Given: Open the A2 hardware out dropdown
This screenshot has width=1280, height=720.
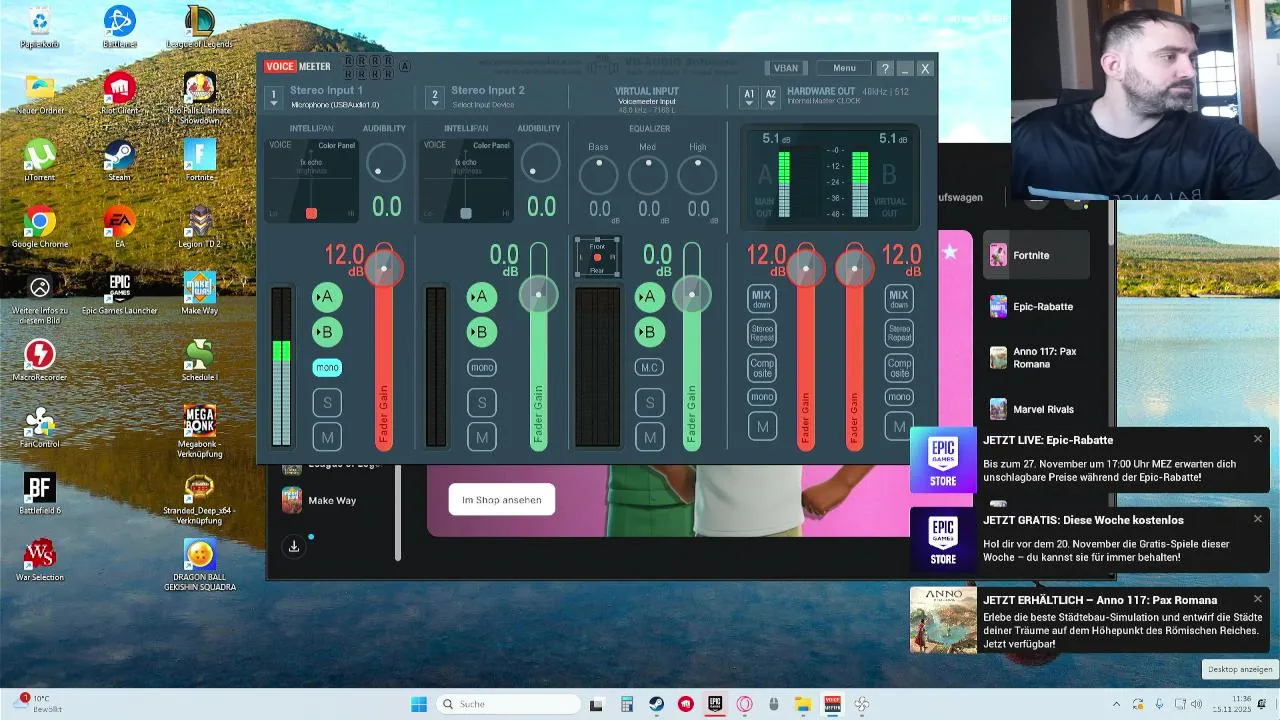Looking at the screenshot, I should click(x=770, y=97).
